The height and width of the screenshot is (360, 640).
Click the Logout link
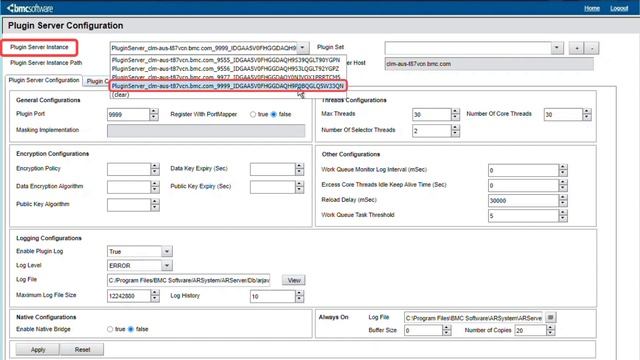click(x=619, y=8)
